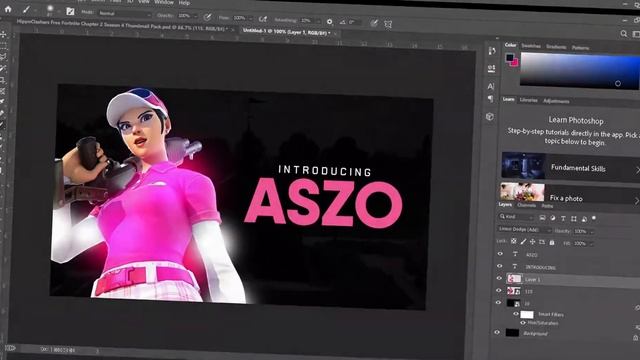640x360 pixels.
Task: Switch to the Adjustments tab
Action: pyautogui.click(x=556, y=101)
